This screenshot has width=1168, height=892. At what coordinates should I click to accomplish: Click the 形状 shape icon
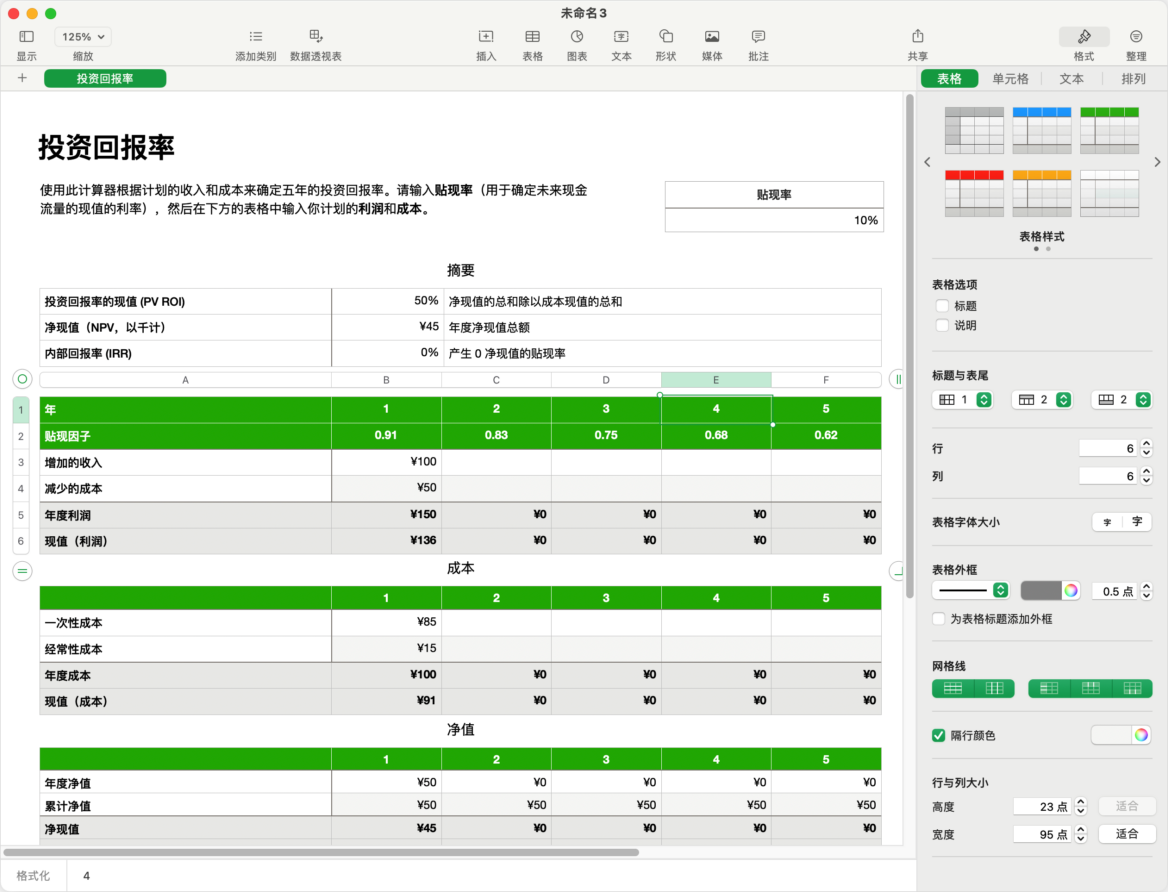point(666,37)
